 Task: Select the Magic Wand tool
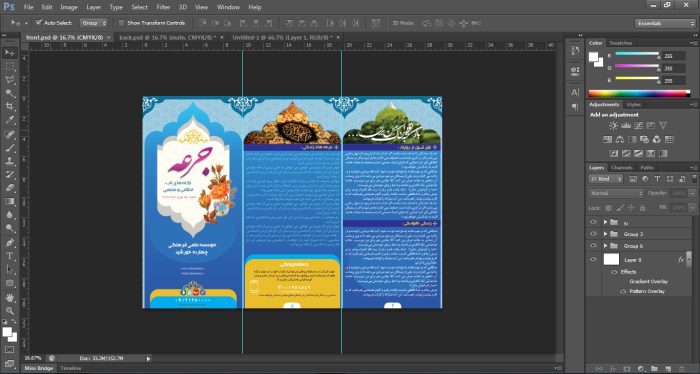pyautogui.click(x=9, y=93)
